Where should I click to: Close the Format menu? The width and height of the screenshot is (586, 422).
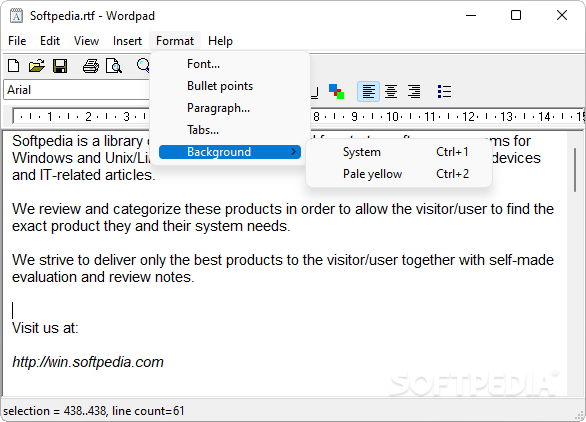pos(175,41)
